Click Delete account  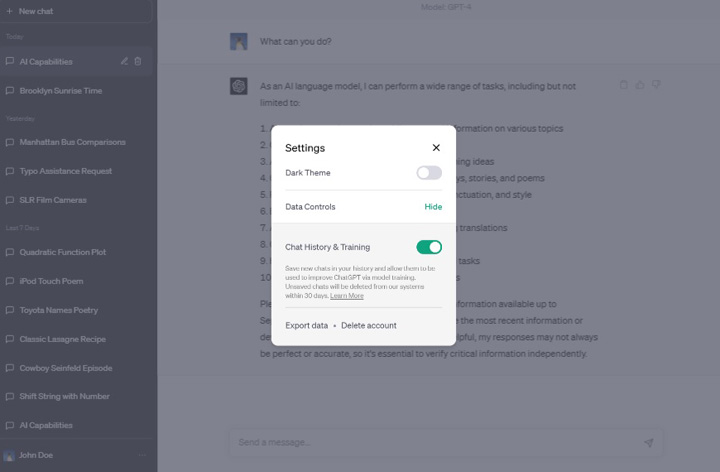pyautogui.click(x=368, y=326)
